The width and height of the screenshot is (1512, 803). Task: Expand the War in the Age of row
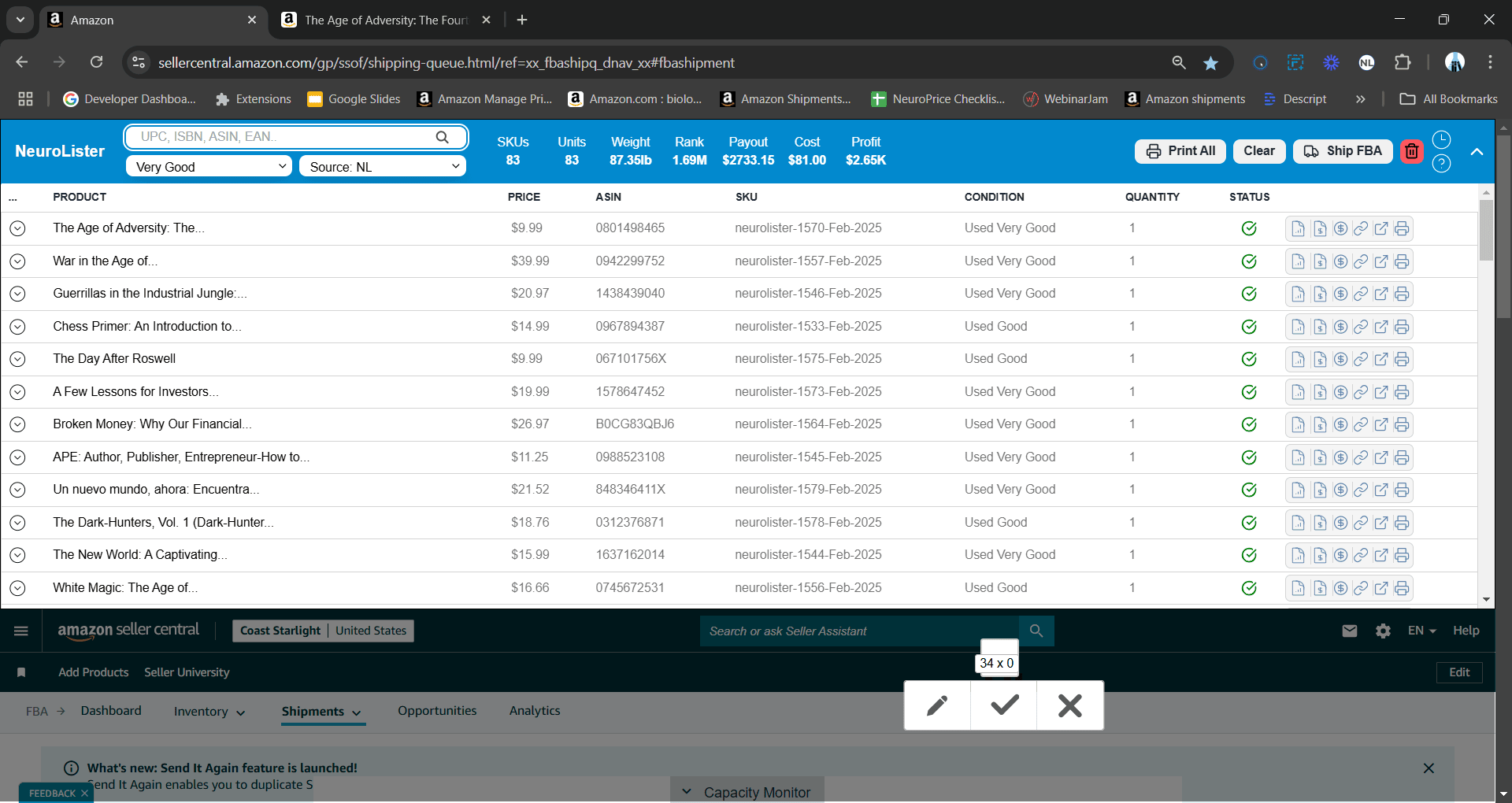(17, 261)
